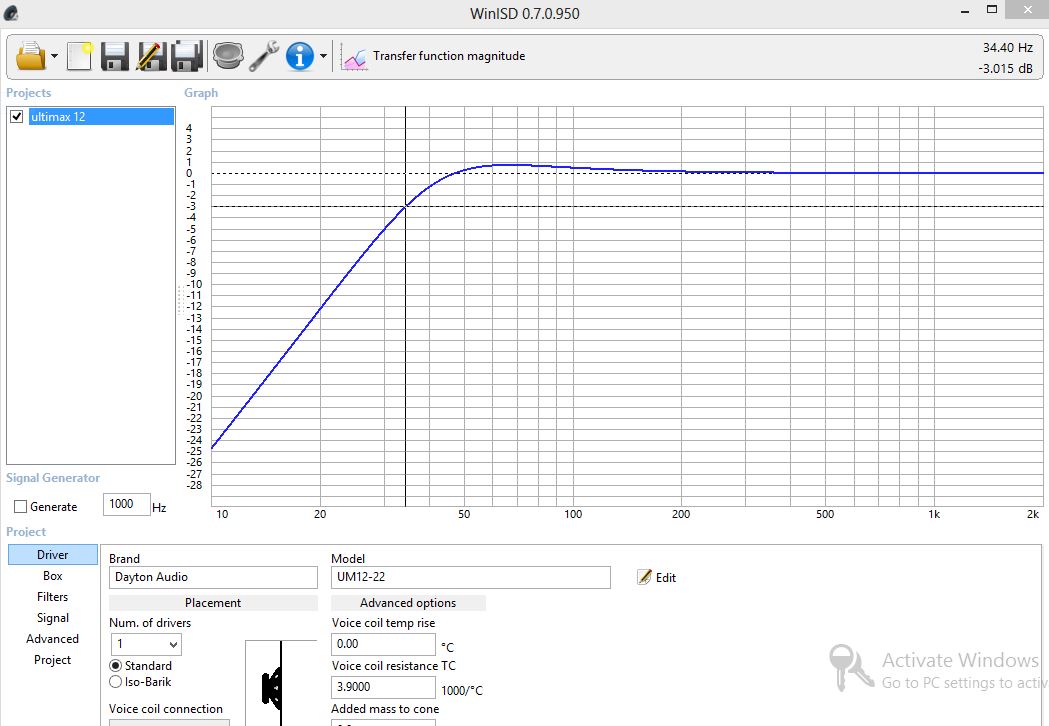This screenshot has width=1049, height=726.
Task: Click the signal generator frequency field
Action: point(126,504)
